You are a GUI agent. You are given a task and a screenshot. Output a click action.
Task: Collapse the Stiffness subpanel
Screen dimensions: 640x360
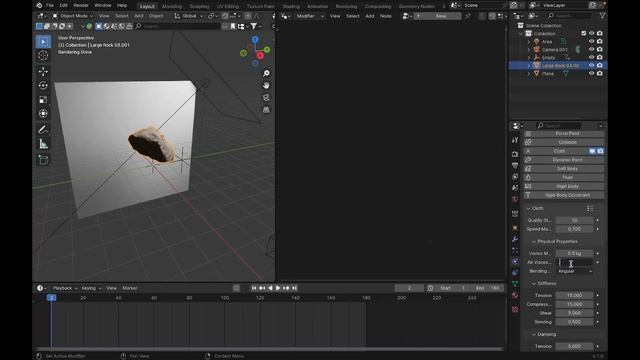click(534, 283)
